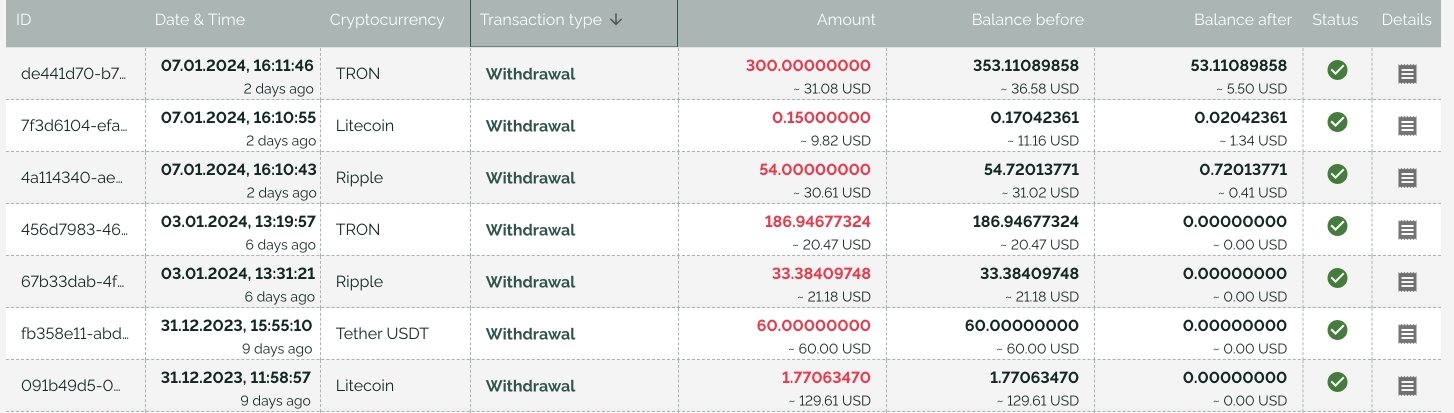Screen dimensions: 1454x413
Task: Click the Balance before column header
Action: (x=1028, y=20)
